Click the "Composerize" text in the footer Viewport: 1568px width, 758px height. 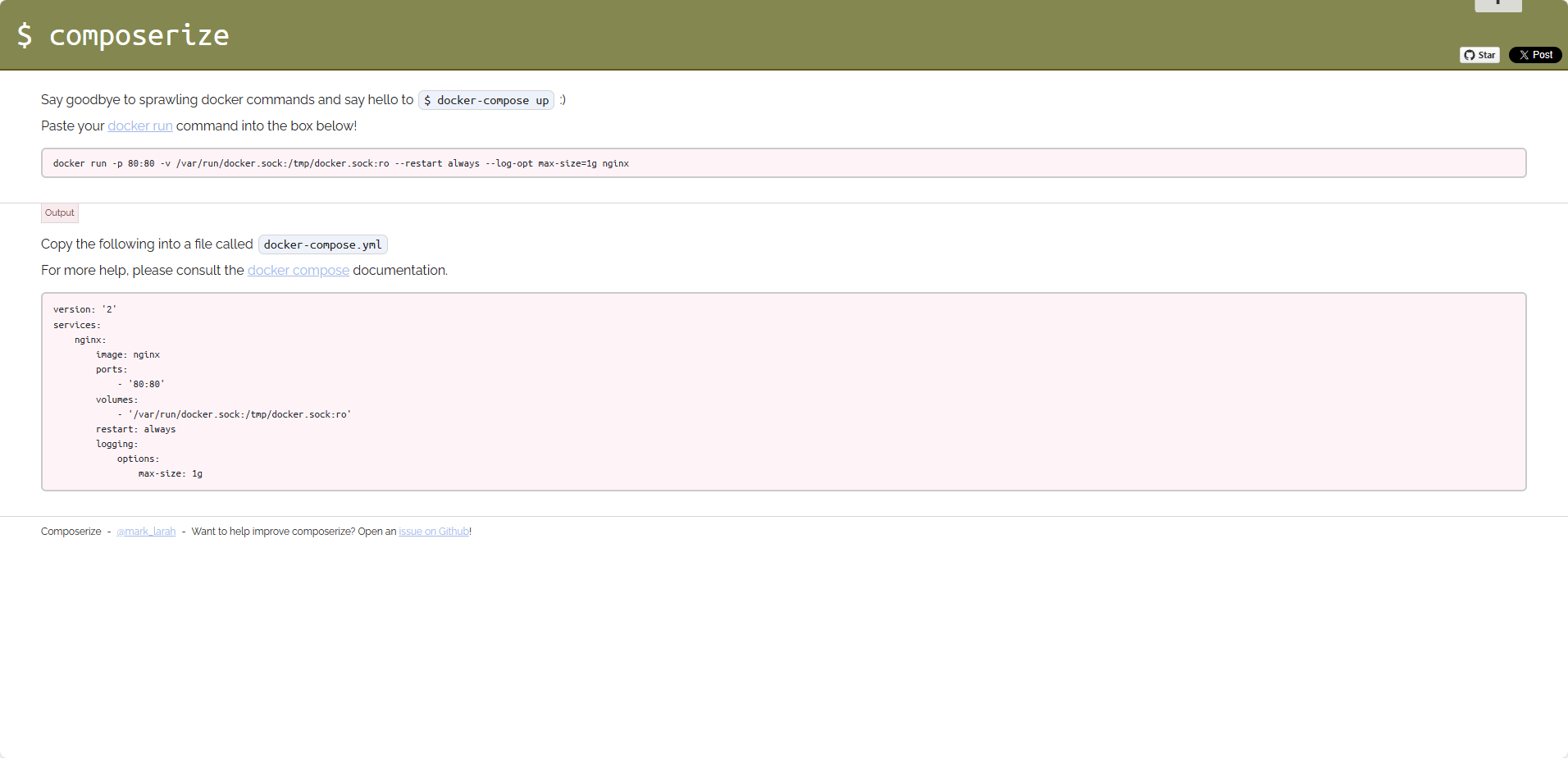point(71,531)
